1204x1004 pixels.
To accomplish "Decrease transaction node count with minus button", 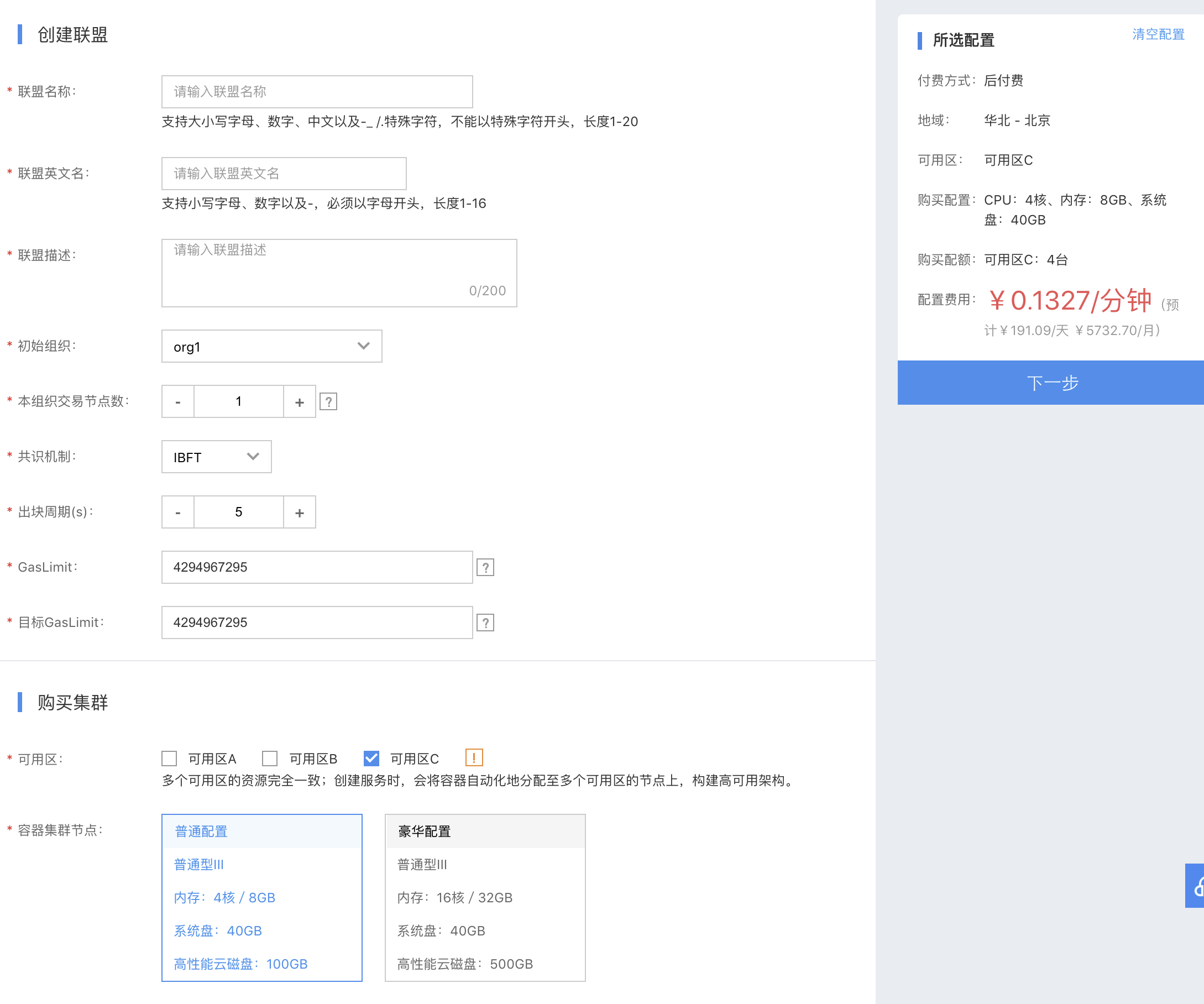I will (178, 402).
